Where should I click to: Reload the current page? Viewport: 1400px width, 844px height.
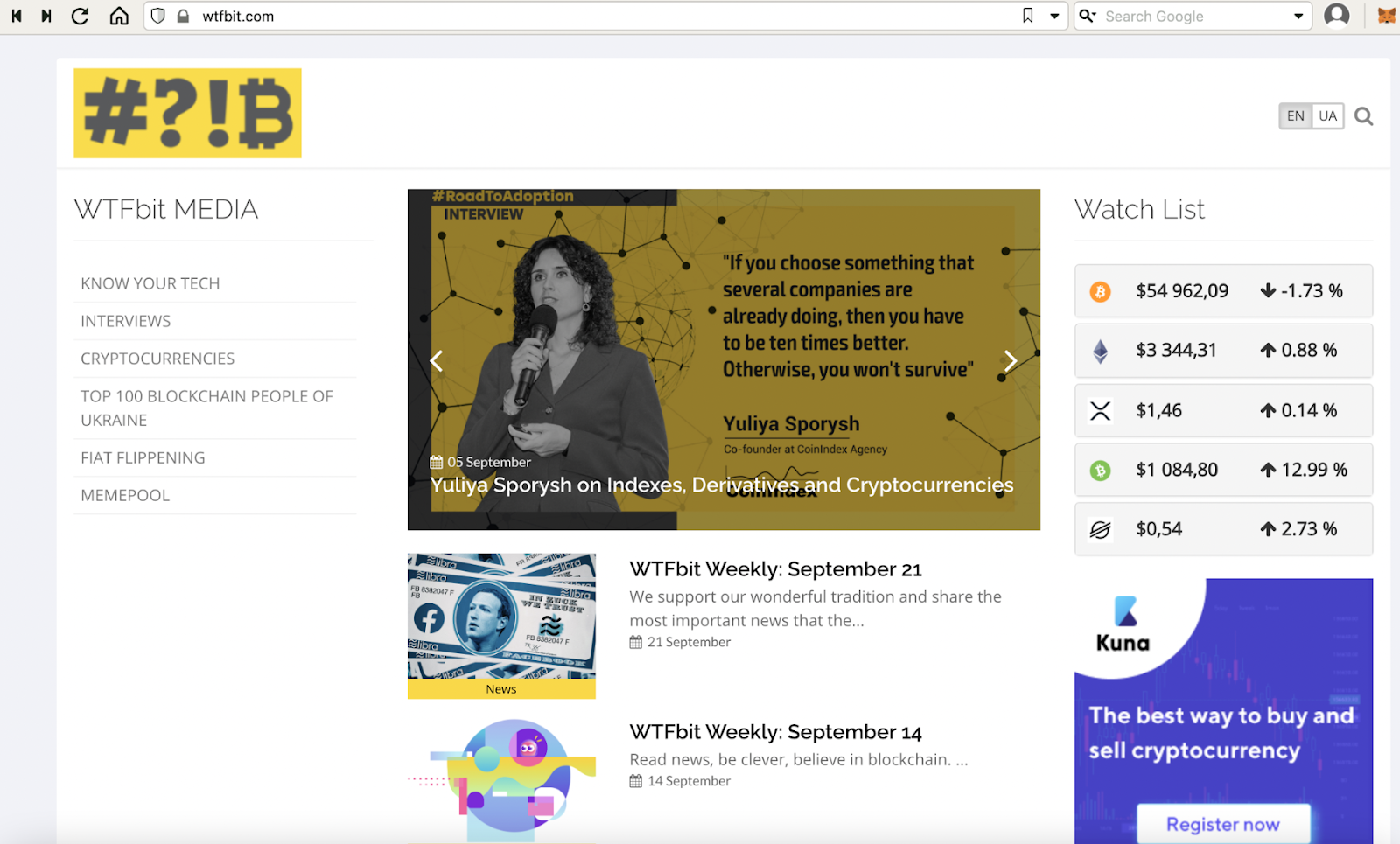point(80,16)
